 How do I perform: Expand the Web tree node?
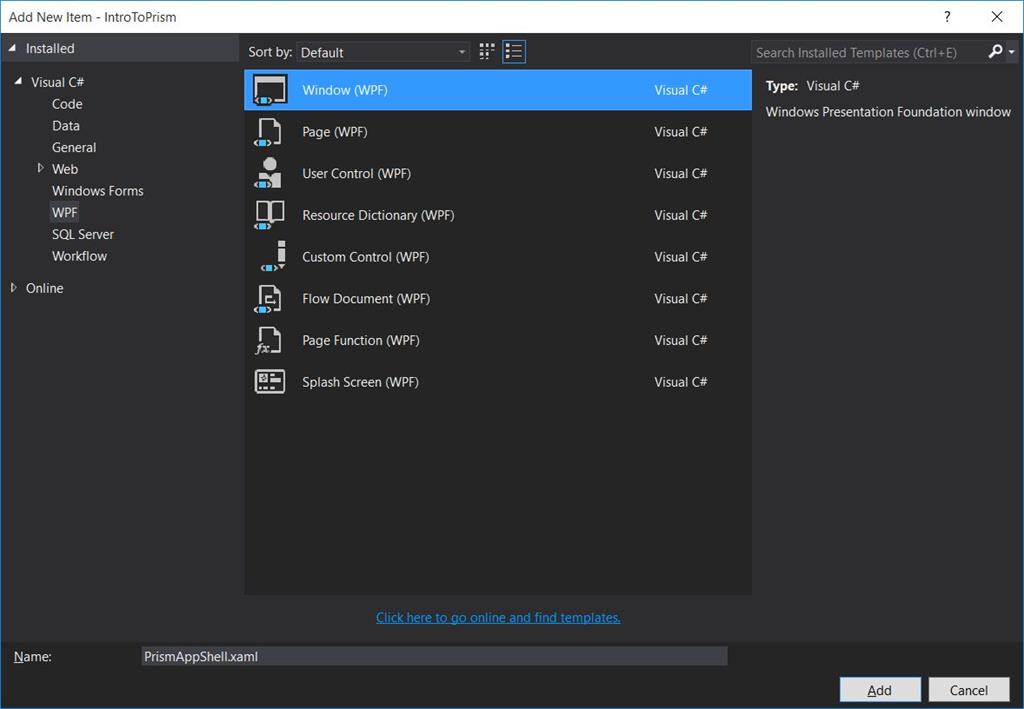click(x=40, y=168)
